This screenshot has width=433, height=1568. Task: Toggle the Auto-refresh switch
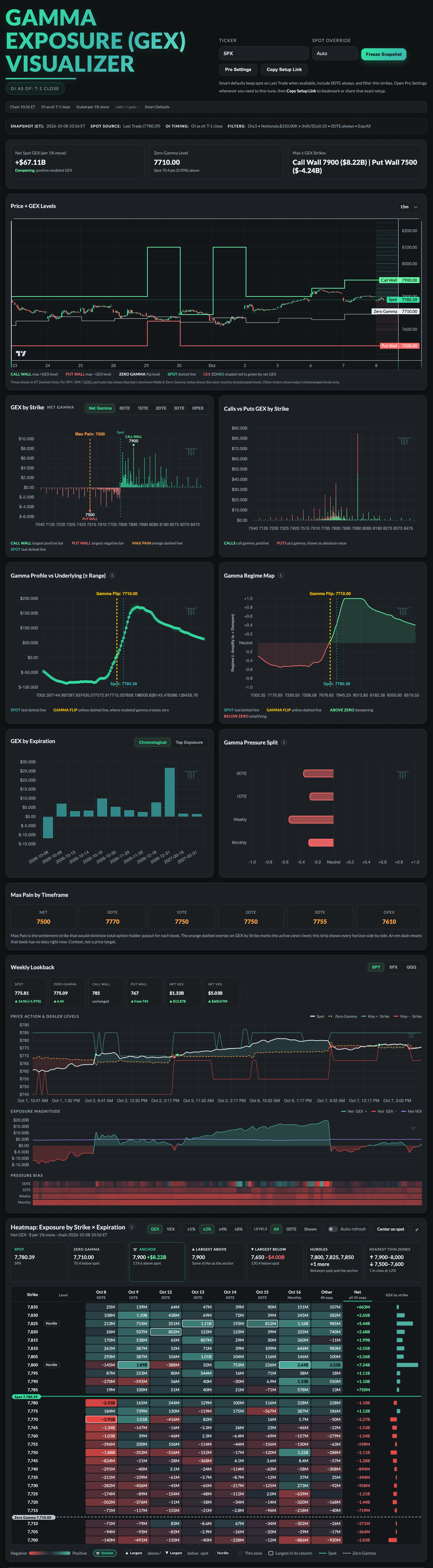tap(332, 1229)
